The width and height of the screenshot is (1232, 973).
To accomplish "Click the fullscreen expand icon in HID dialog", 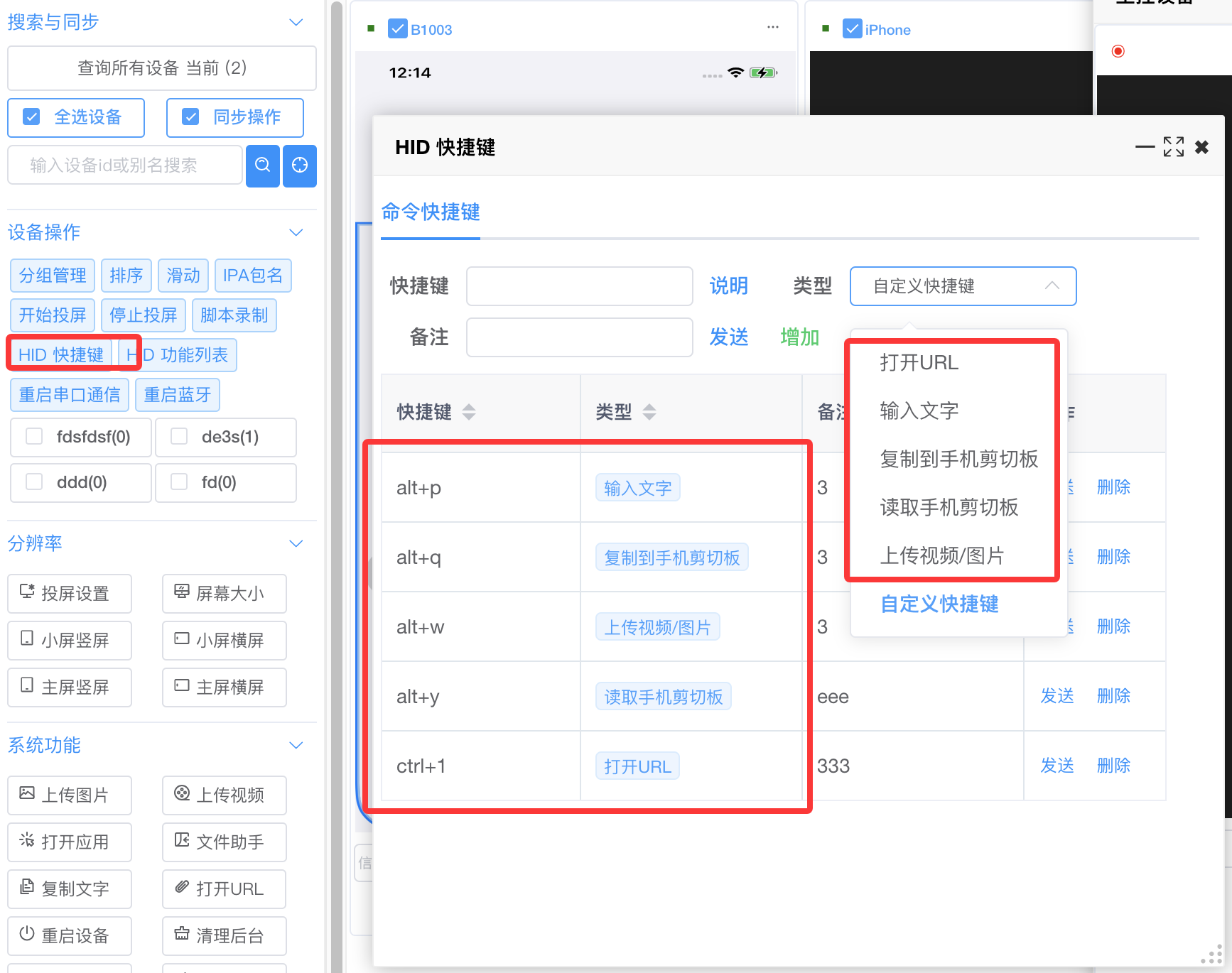I will coord(1173,147).
